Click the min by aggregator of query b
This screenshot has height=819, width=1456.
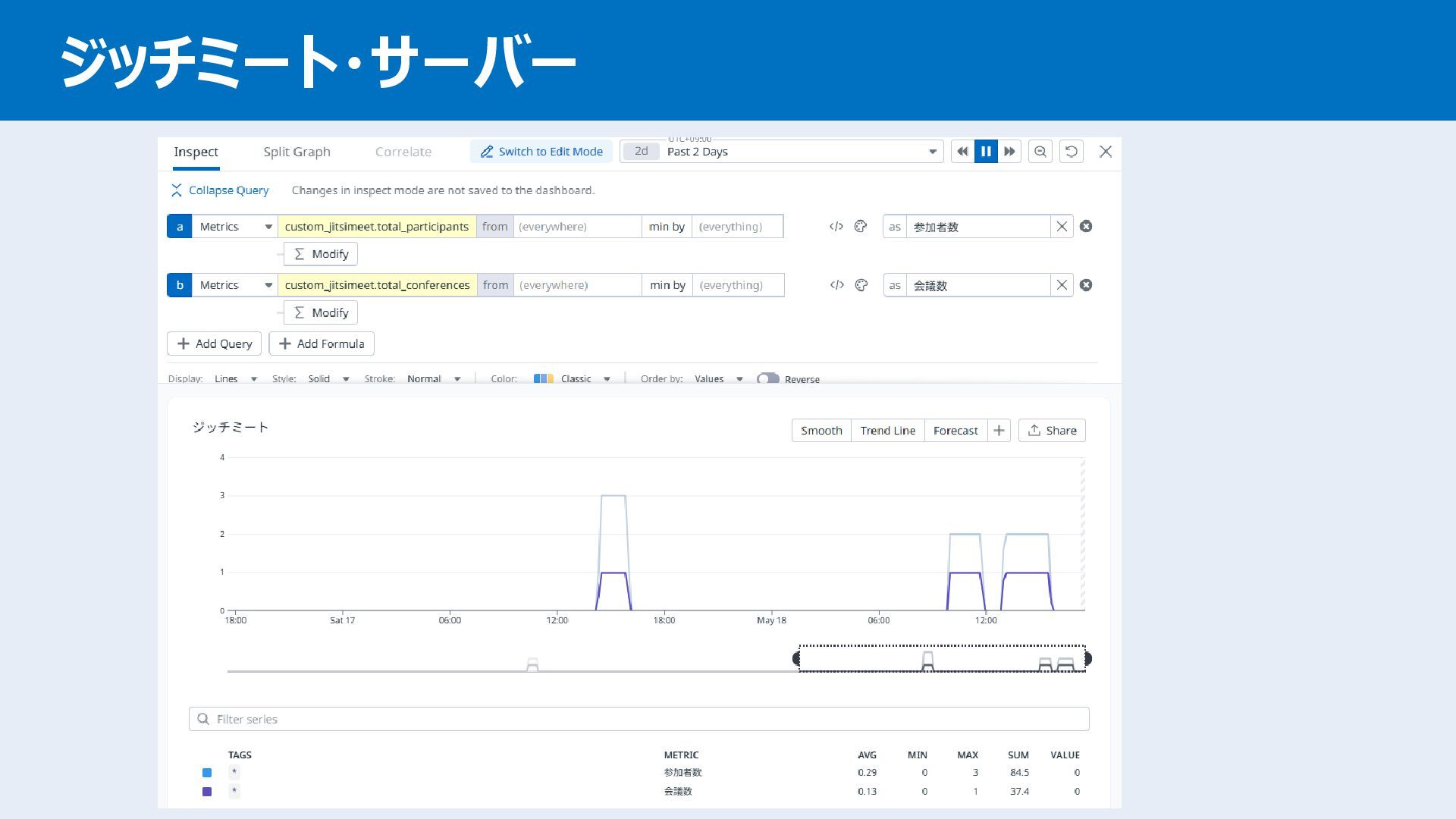(667, 285)
